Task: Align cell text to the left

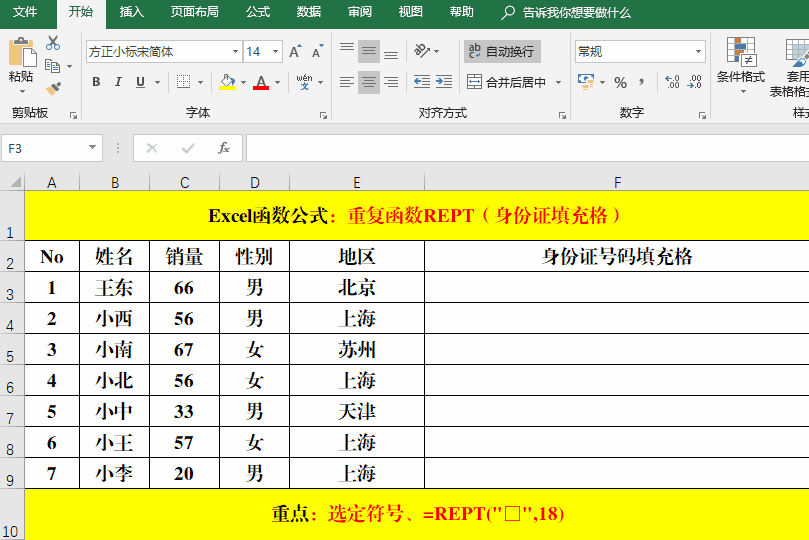Action: (347, 81)
